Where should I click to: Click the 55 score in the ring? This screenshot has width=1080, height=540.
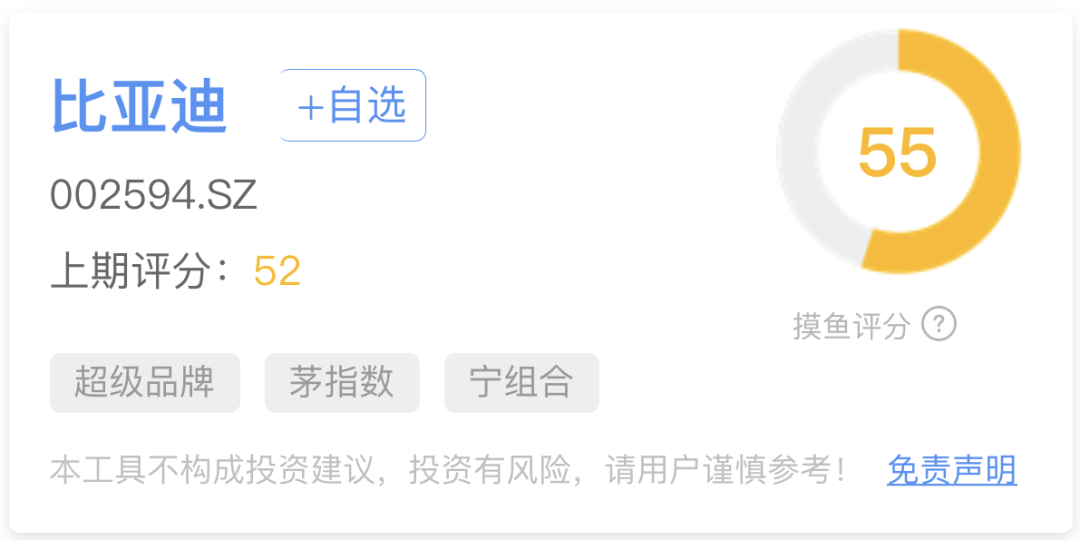coord(897,152)
